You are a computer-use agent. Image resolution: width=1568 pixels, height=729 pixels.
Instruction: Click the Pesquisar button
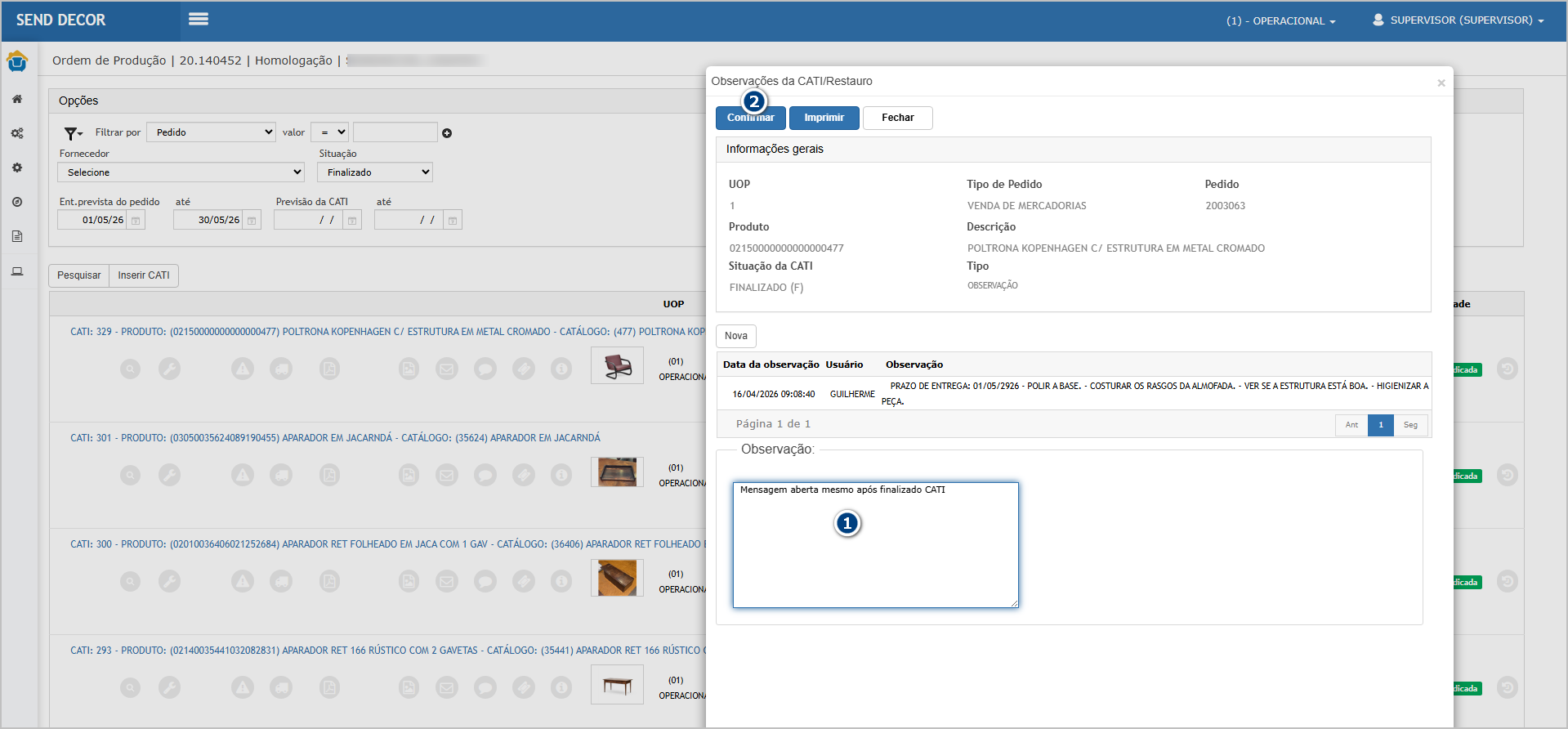(x=79, y=275)
